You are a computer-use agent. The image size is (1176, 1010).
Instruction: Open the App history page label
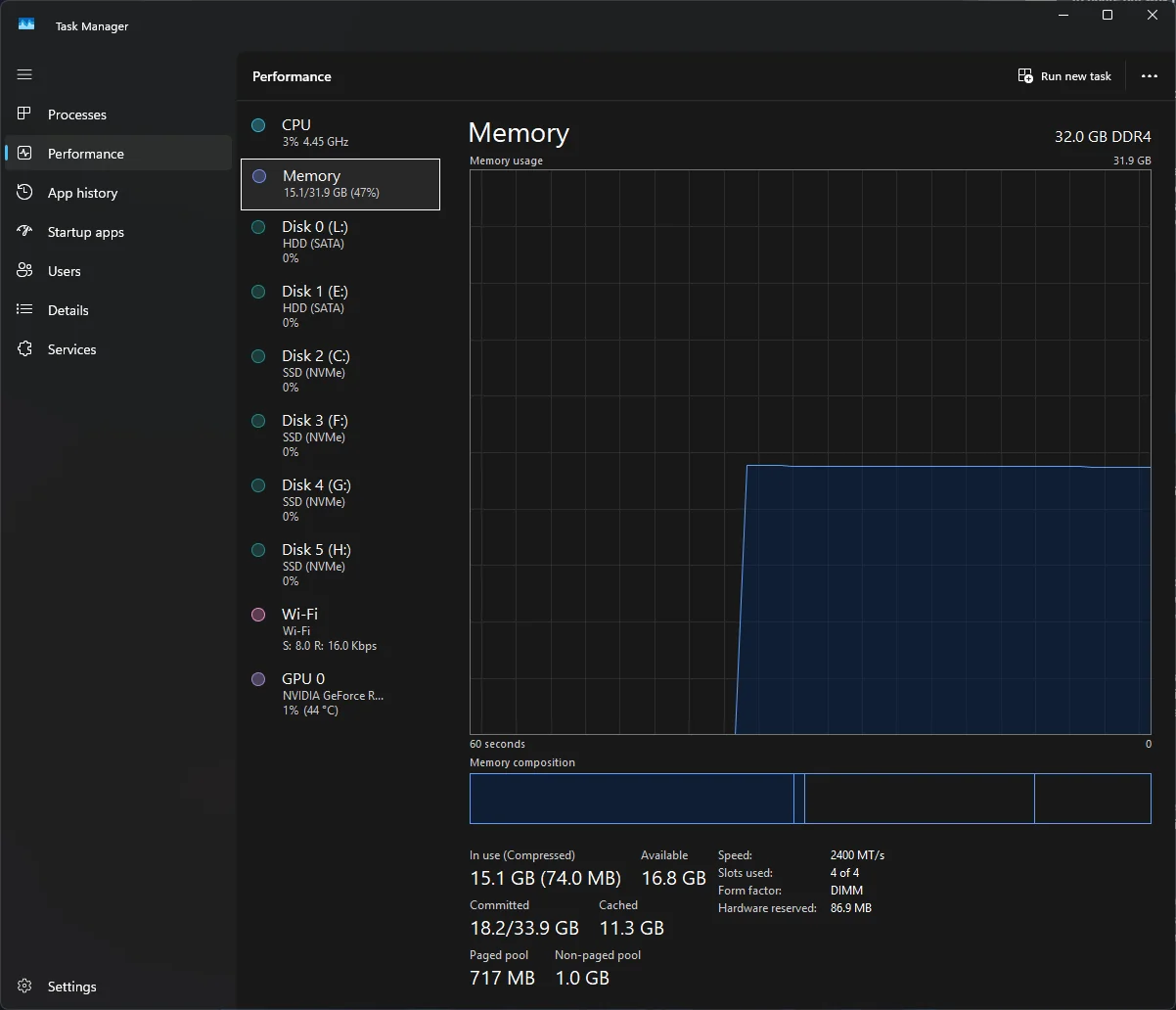[82, 193]
